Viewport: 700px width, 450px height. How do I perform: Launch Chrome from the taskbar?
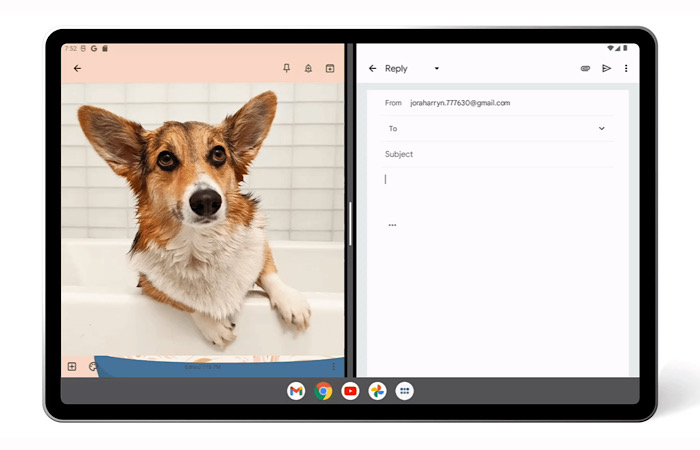(x=323, y=392)
